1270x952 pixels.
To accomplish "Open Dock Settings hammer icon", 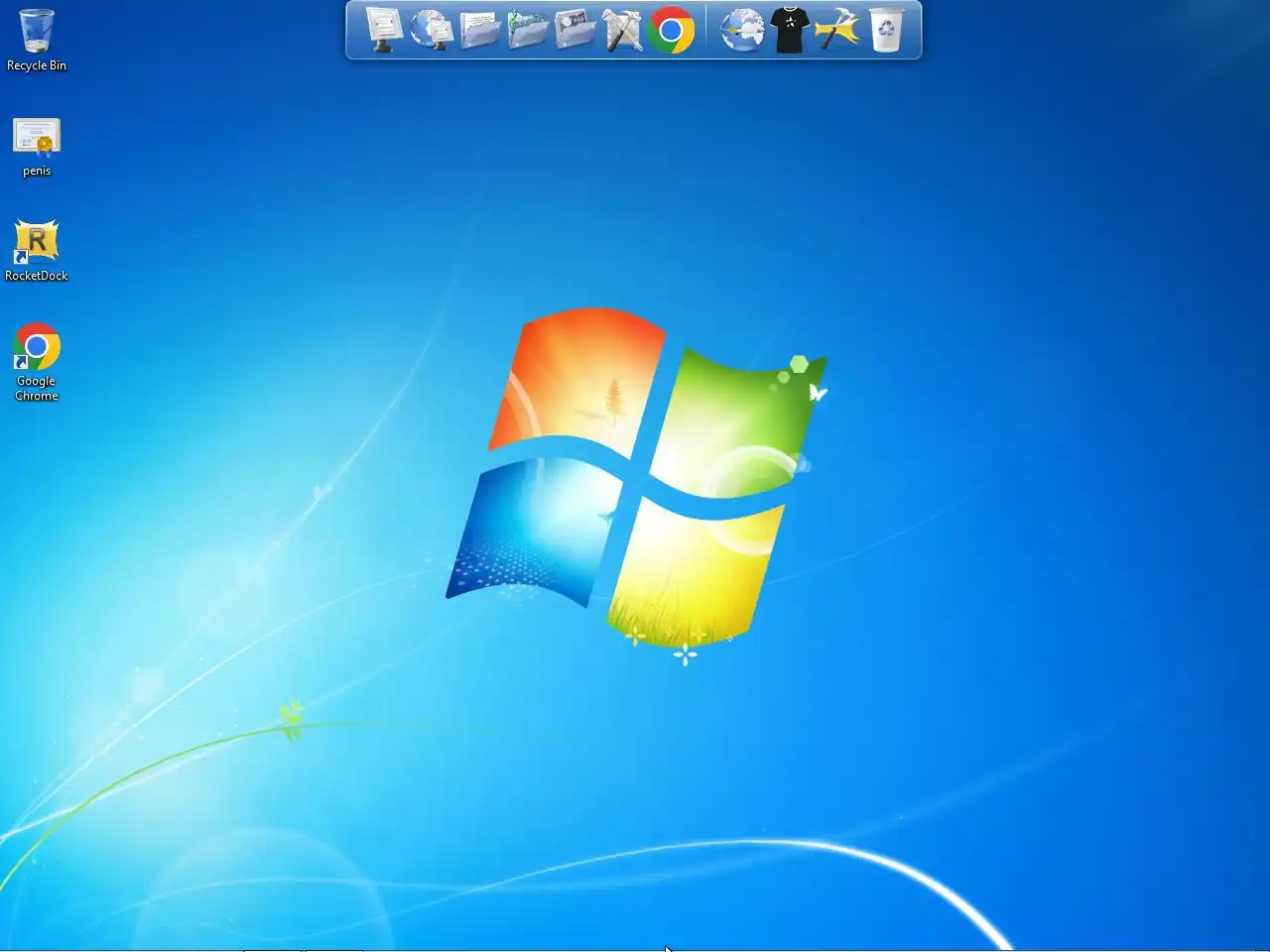I will pos(837,30).
